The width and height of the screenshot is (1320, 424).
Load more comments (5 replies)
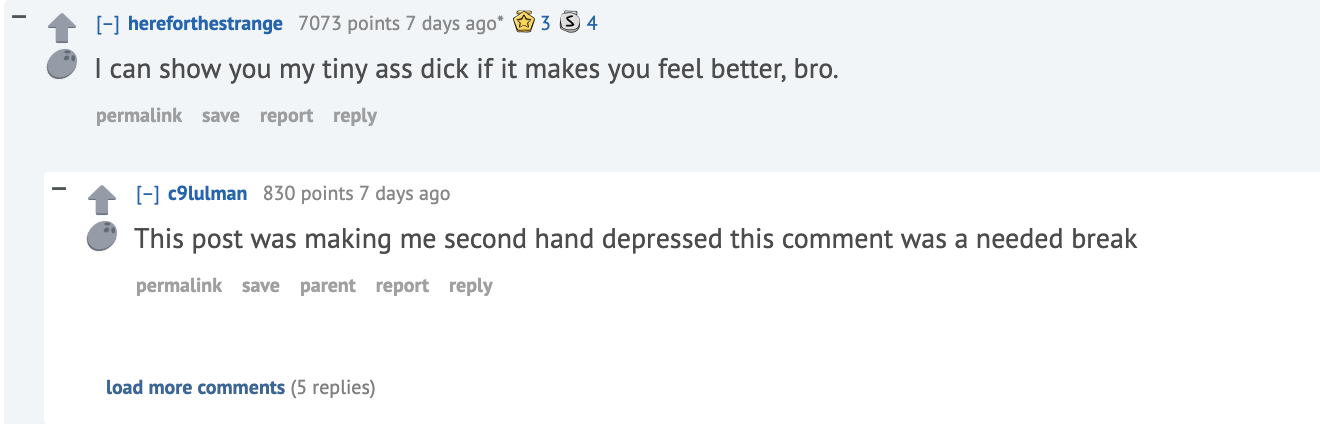pos(195,387)
